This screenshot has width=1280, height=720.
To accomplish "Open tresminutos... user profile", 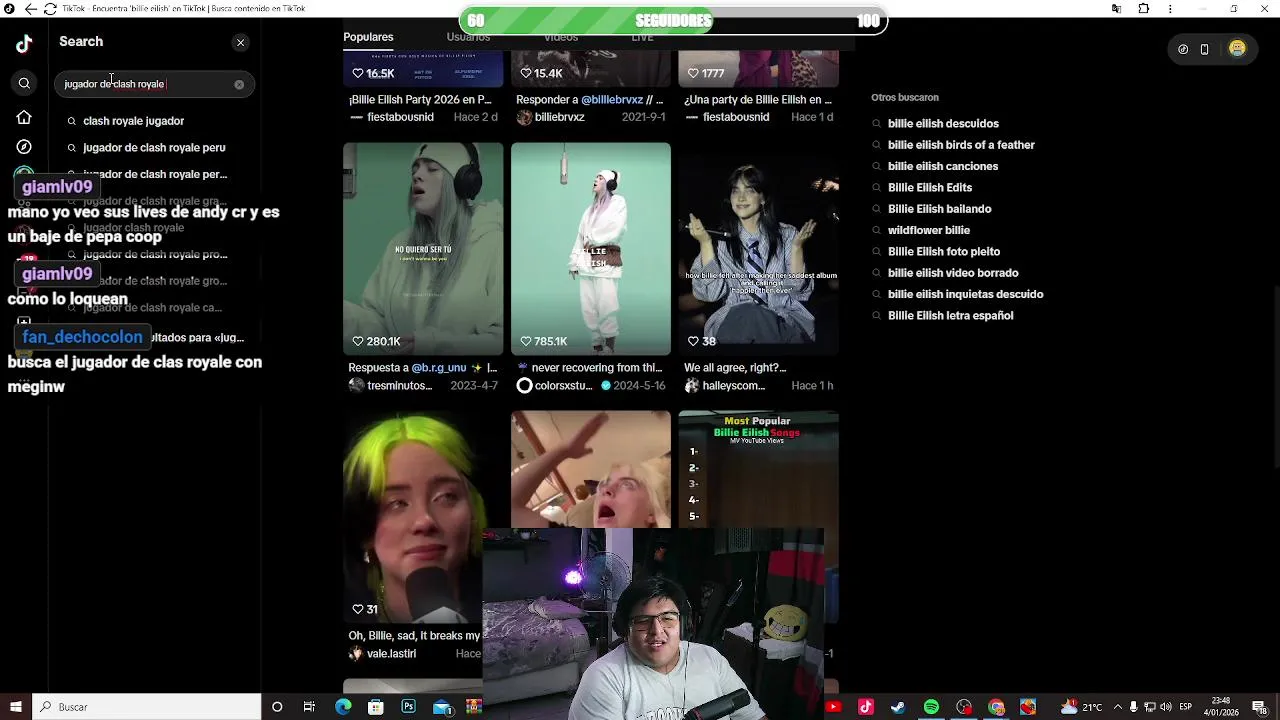I will pos(399,386).
